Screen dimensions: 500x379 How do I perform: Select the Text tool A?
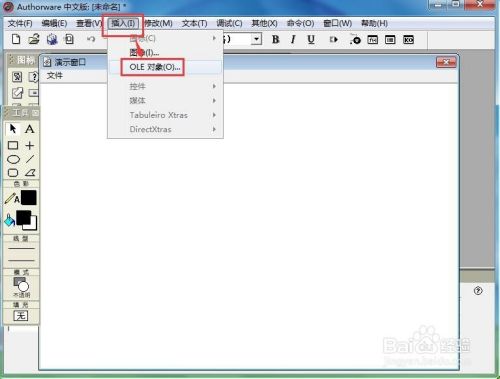[30, 129]
